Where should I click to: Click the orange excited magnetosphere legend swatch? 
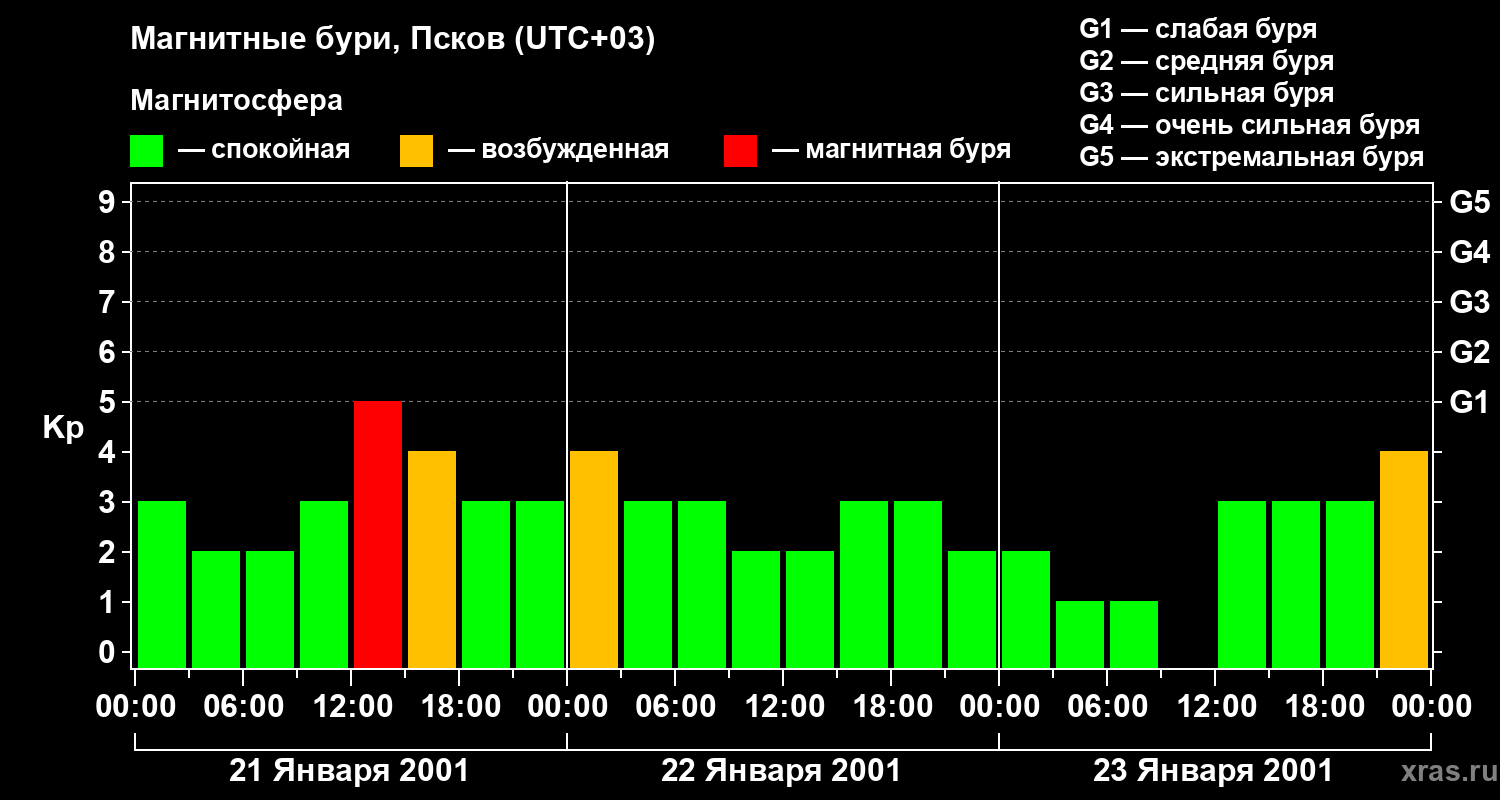[x=416, y=151]
